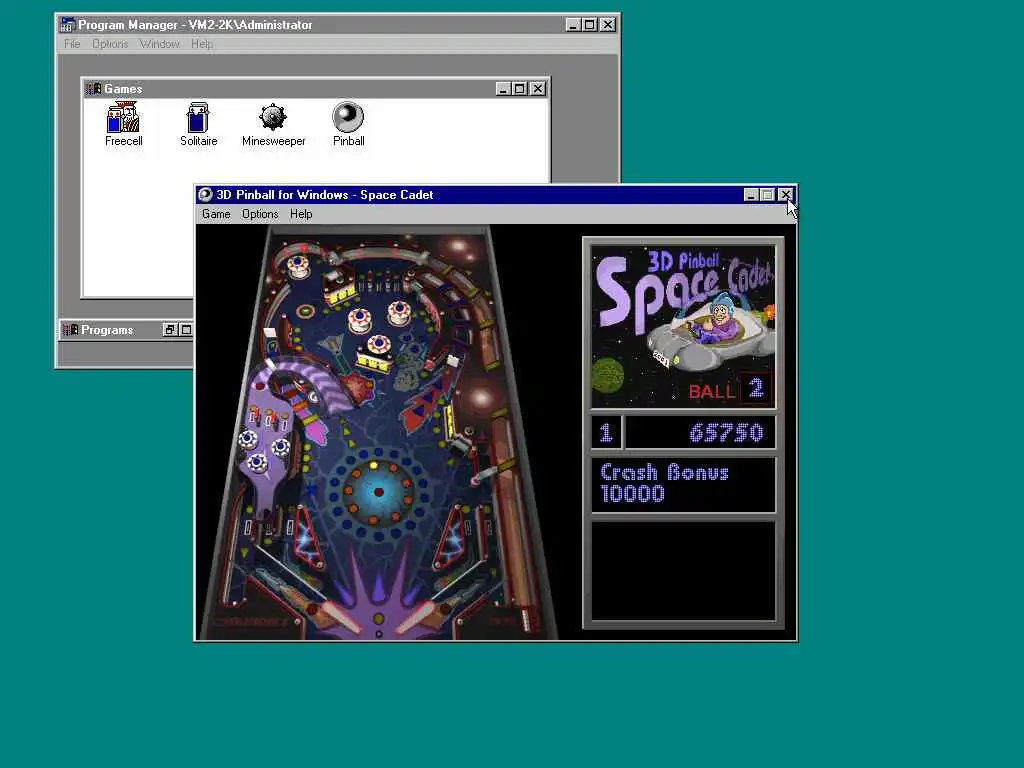Open the Games window control-menu icon
1024x768 pixels.
click(93, 89)
